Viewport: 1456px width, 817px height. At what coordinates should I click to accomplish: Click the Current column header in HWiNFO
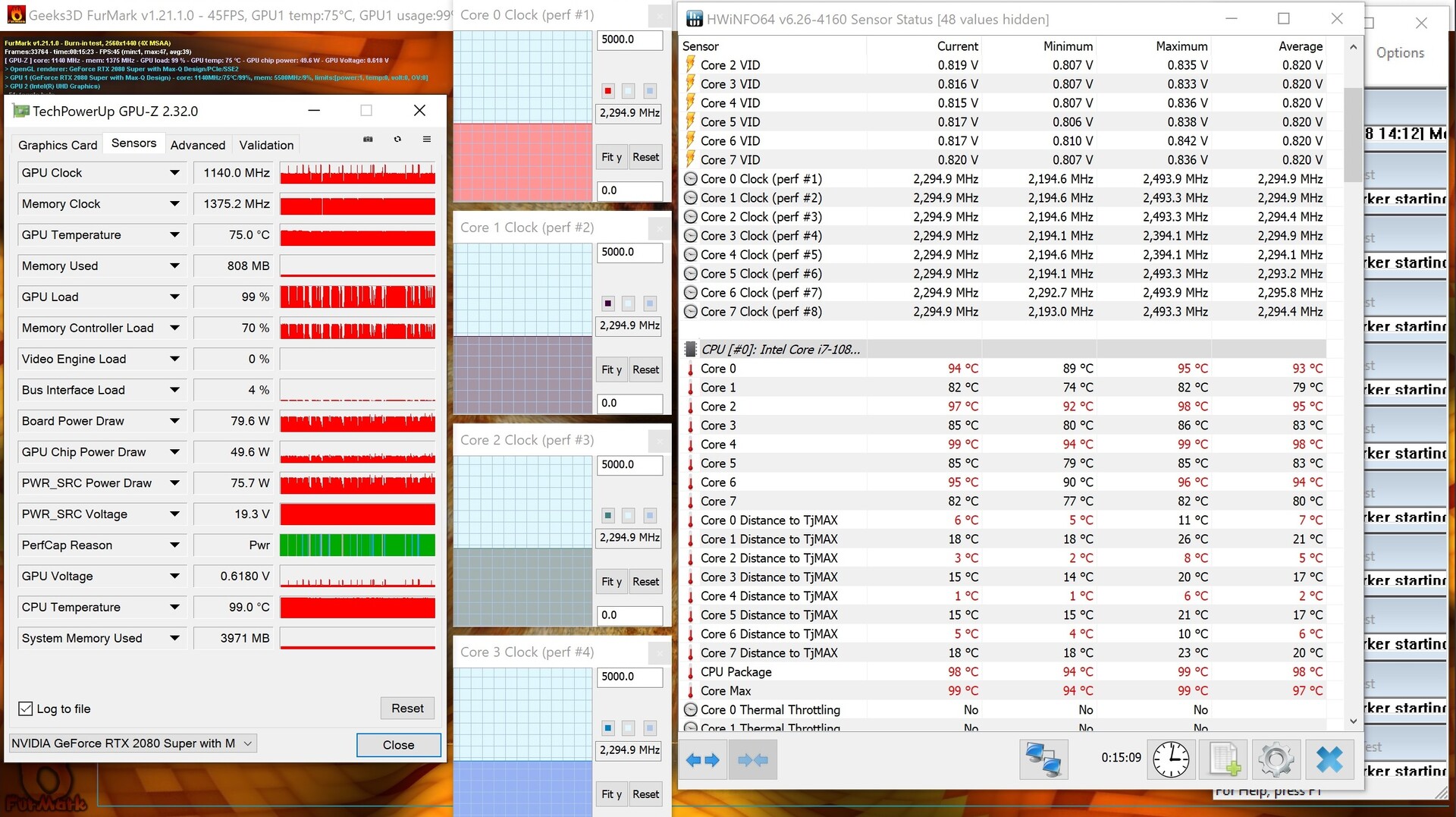[957, 46]
